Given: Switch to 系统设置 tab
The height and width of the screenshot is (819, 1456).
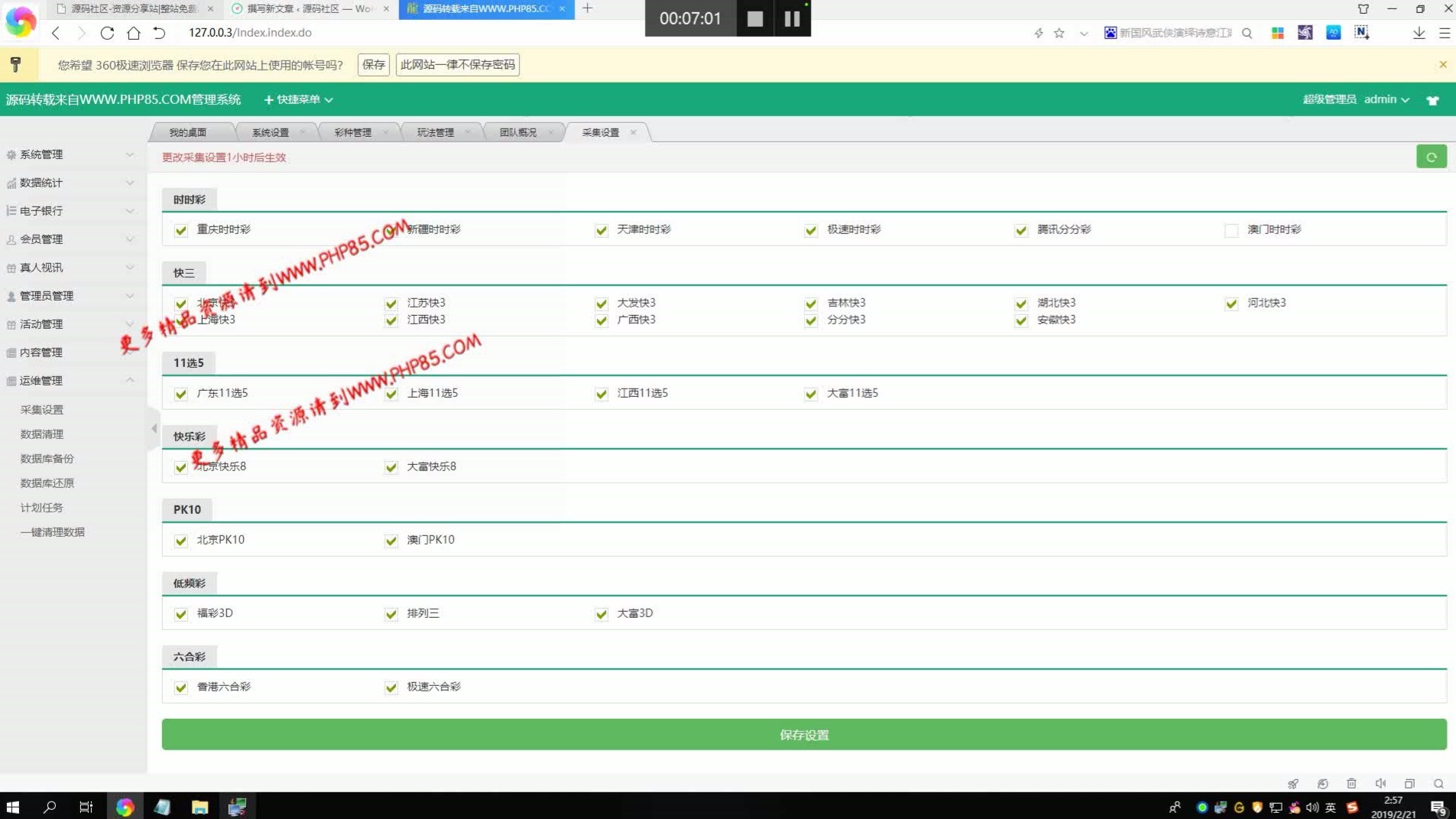Looking at the screenshot, I should coord(271,132).
